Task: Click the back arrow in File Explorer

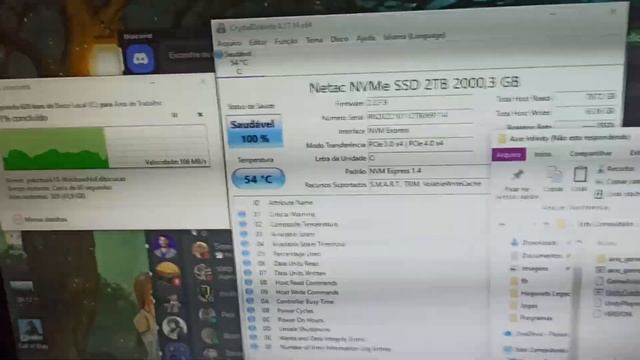Action: tap(502, 224)
